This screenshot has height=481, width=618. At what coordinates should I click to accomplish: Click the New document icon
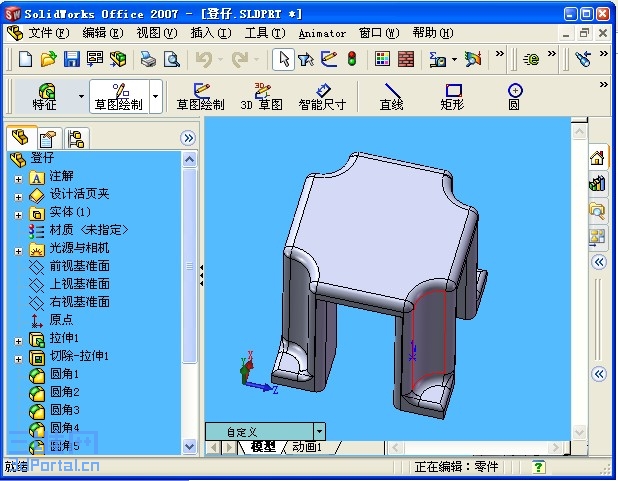coord(26,60)
